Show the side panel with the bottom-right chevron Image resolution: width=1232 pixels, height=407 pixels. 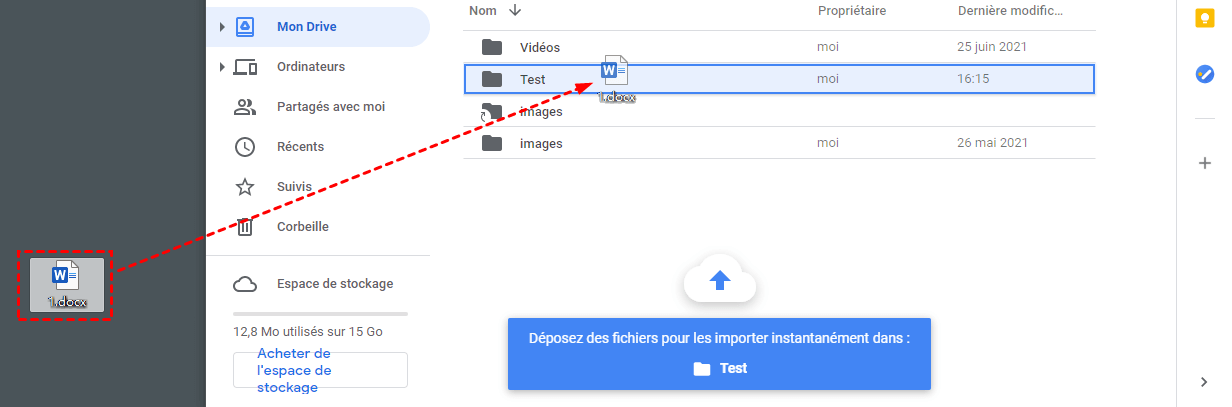tap(1204, 381)
